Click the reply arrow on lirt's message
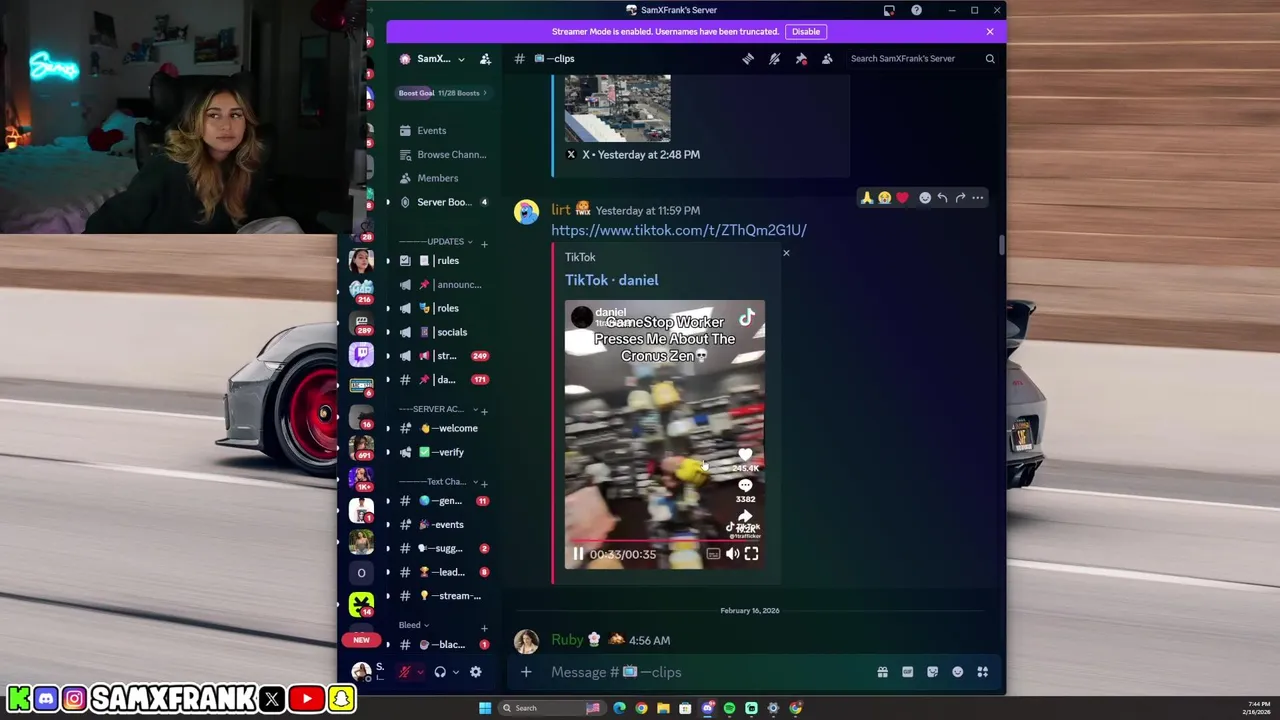Image resolution: width=1280 pixels, height=720 pixels. pos(942,198)
